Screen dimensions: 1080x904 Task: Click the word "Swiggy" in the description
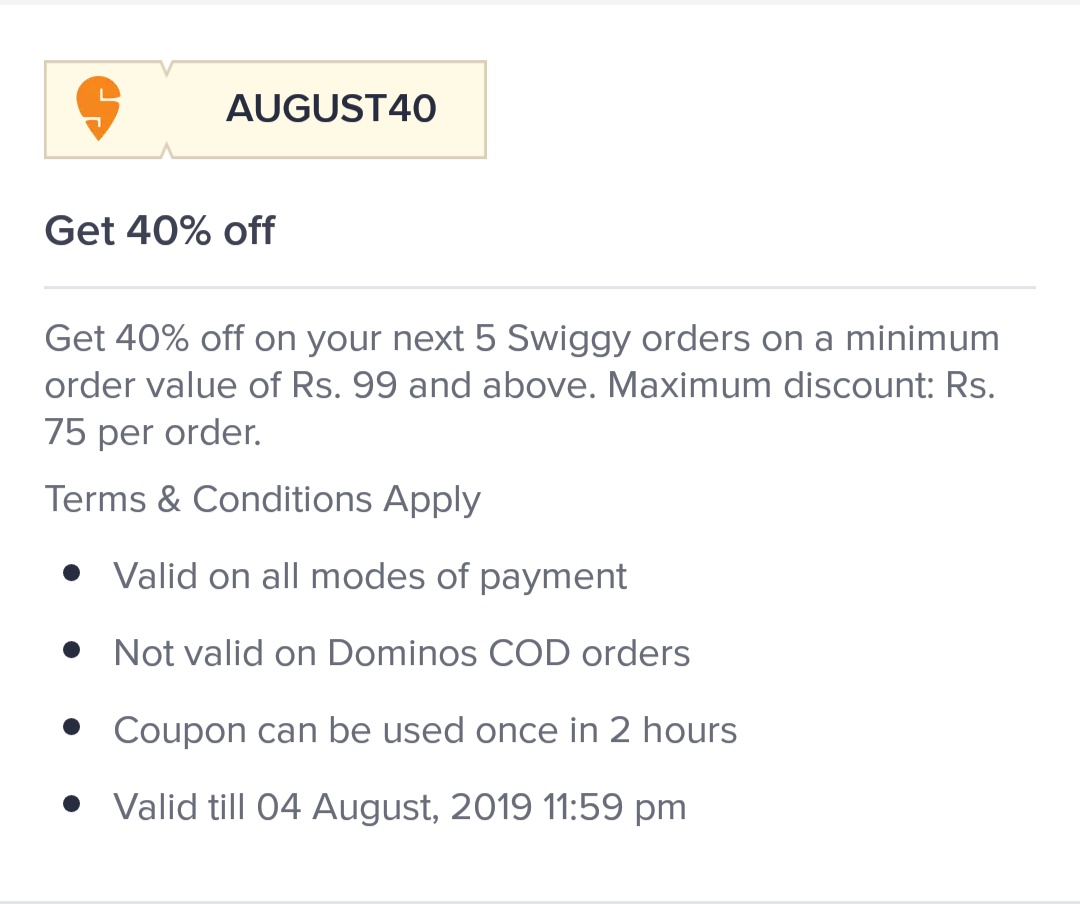[x=569, y=339]
